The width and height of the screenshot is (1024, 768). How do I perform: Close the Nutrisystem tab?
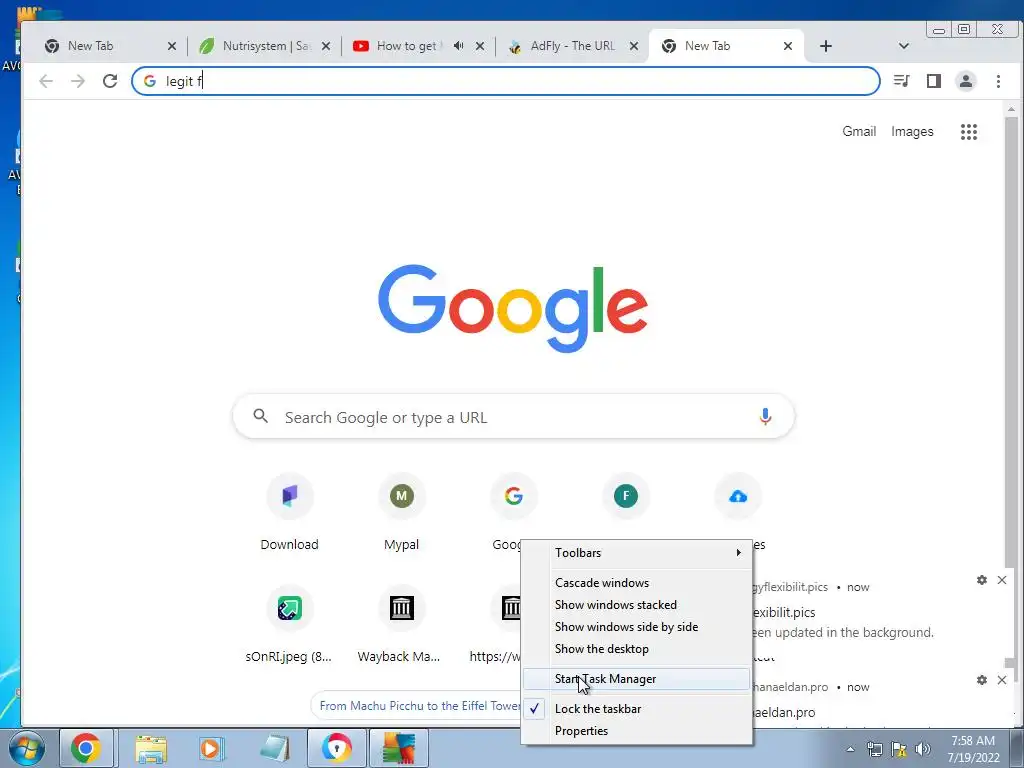[x=326, y=46]
